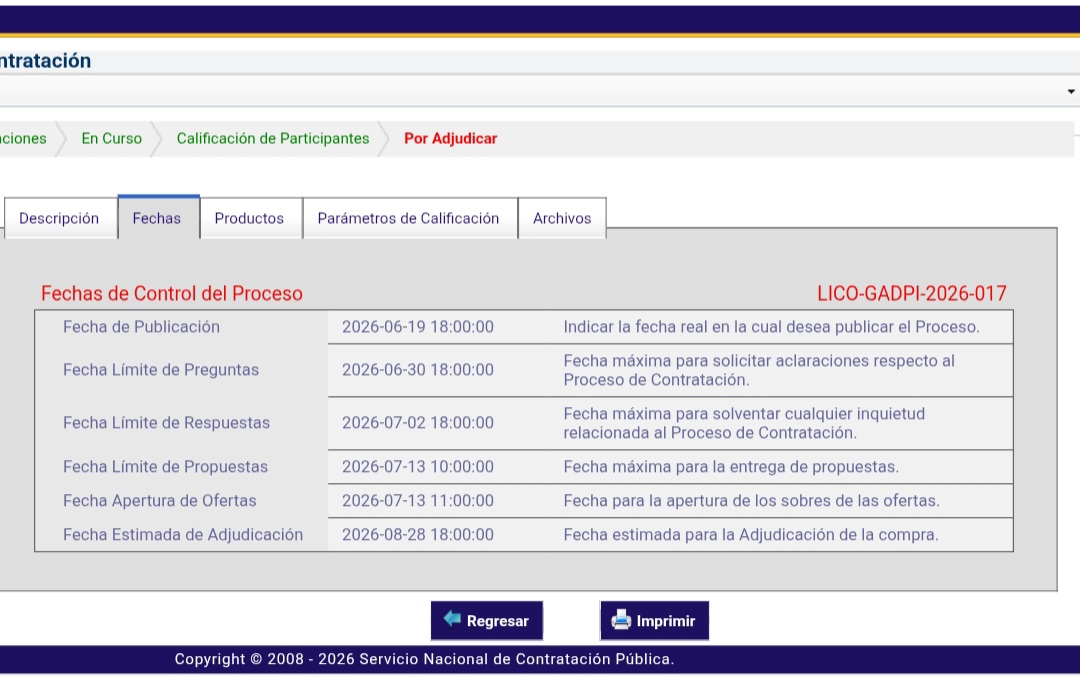Select the Fechas tab
This screenshot has width=1080, height=677.
(x=158, y=218)
